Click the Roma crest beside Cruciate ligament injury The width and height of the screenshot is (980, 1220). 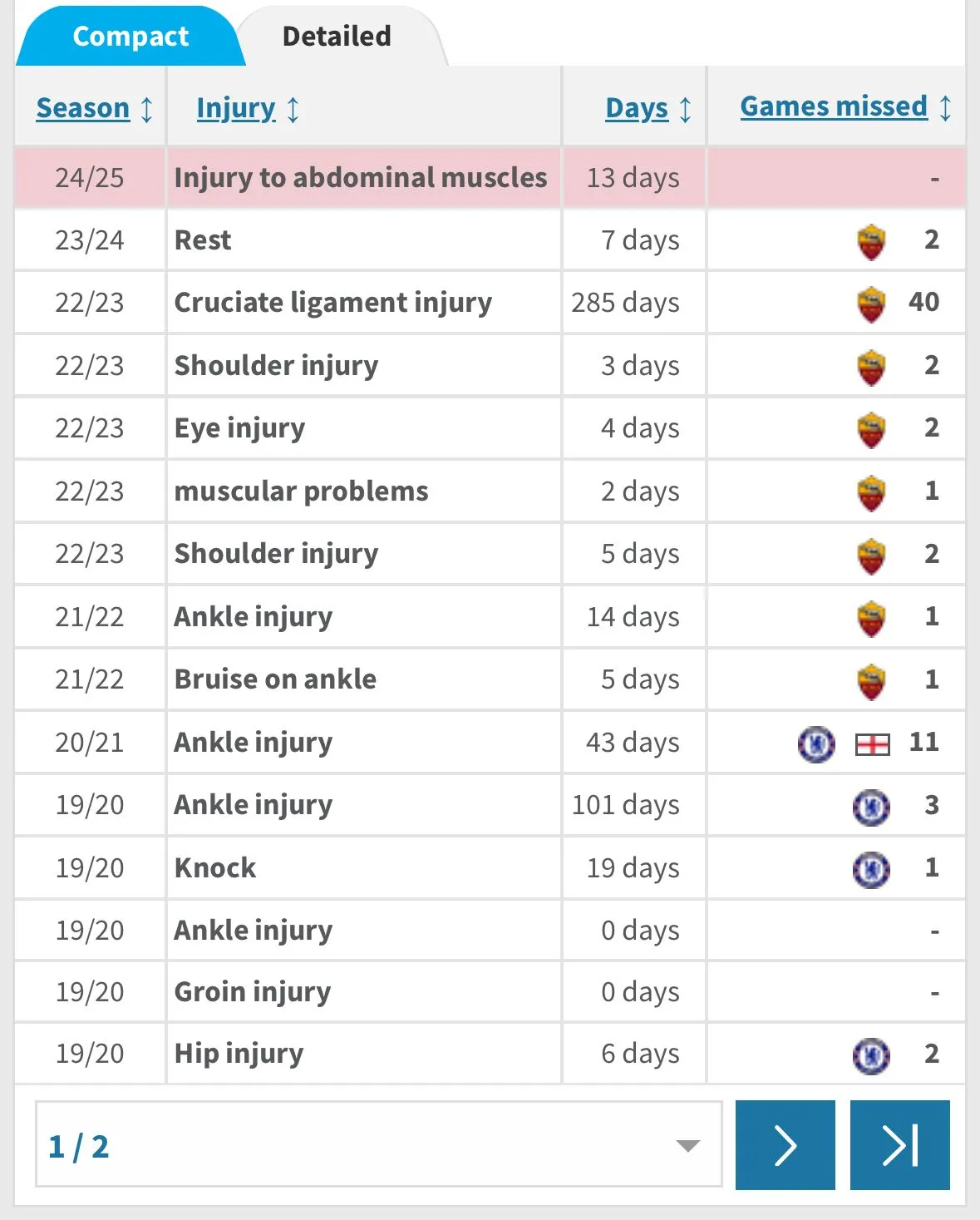(871, 304)
